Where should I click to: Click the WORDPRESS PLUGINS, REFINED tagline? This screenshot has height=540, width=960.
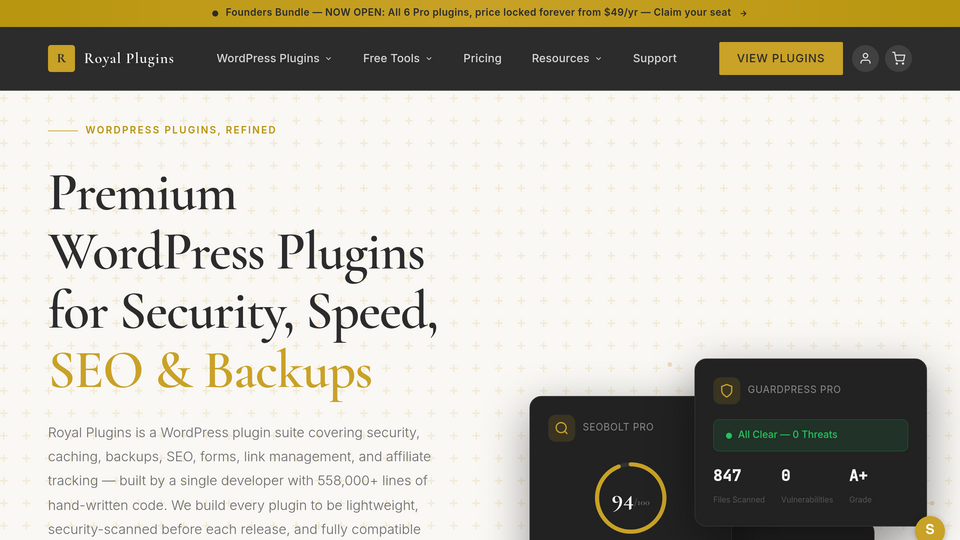click(181, 130)
